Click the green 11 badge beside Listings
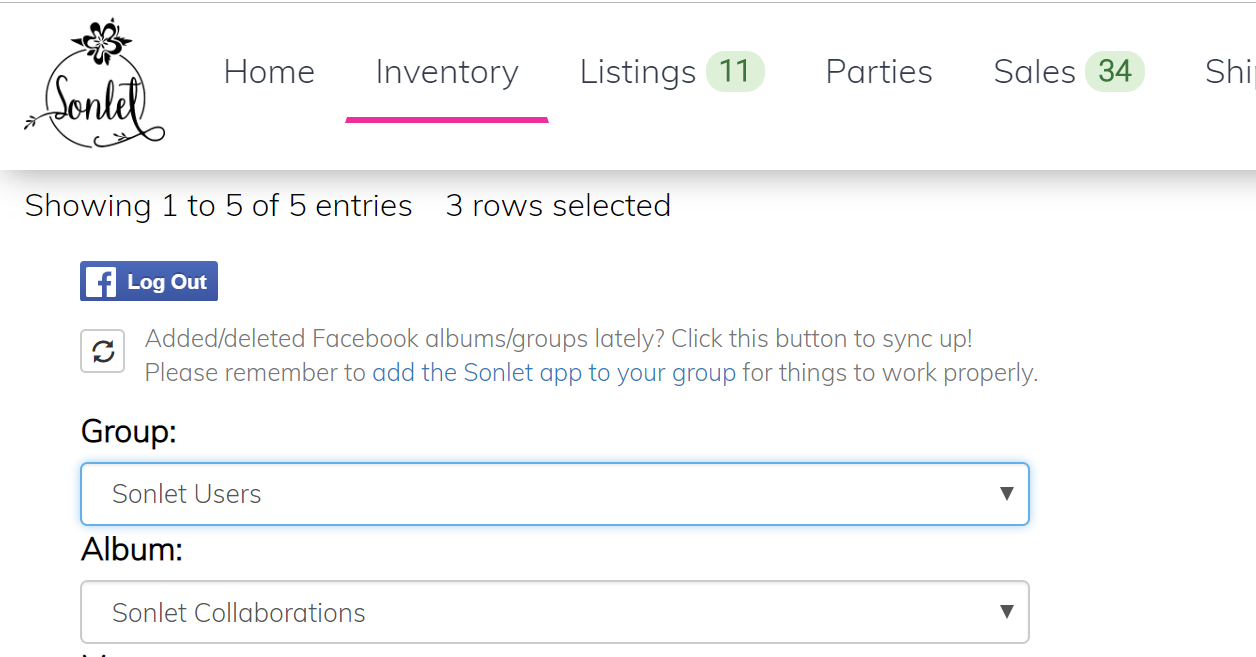 pos(734,72)
